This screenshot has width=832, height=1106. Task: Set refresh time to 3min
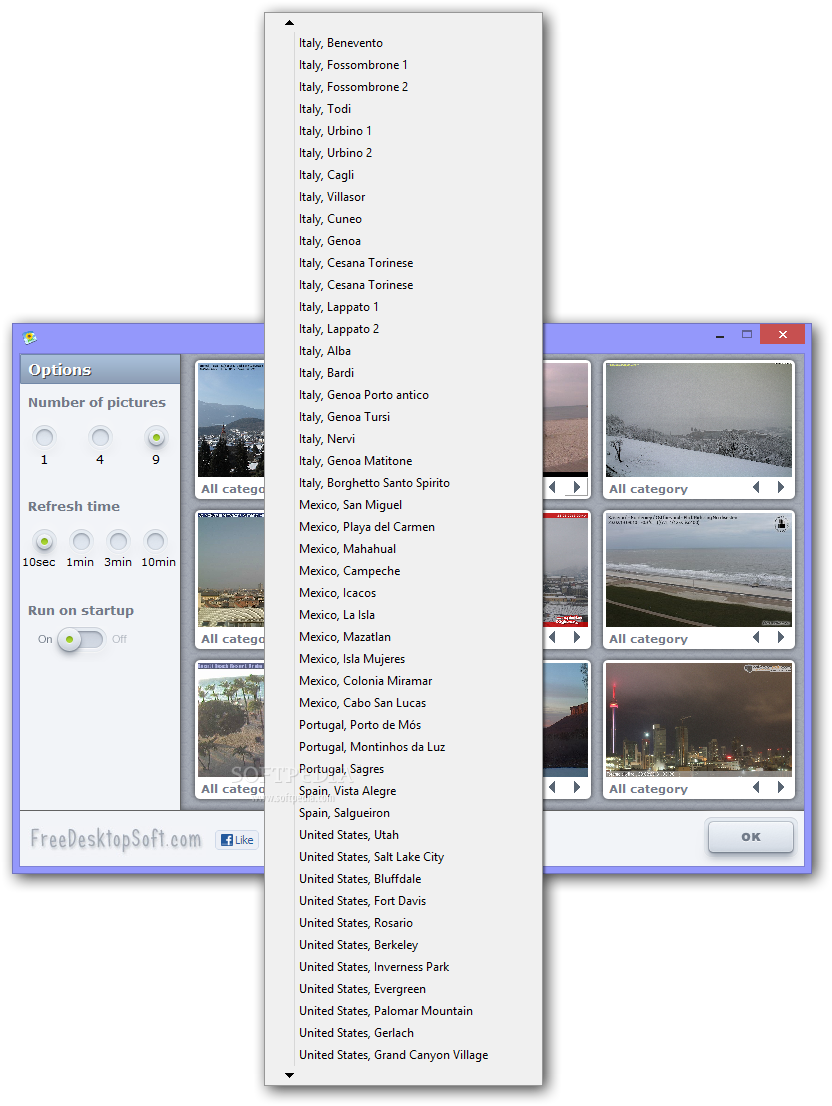tap(118, 541)
